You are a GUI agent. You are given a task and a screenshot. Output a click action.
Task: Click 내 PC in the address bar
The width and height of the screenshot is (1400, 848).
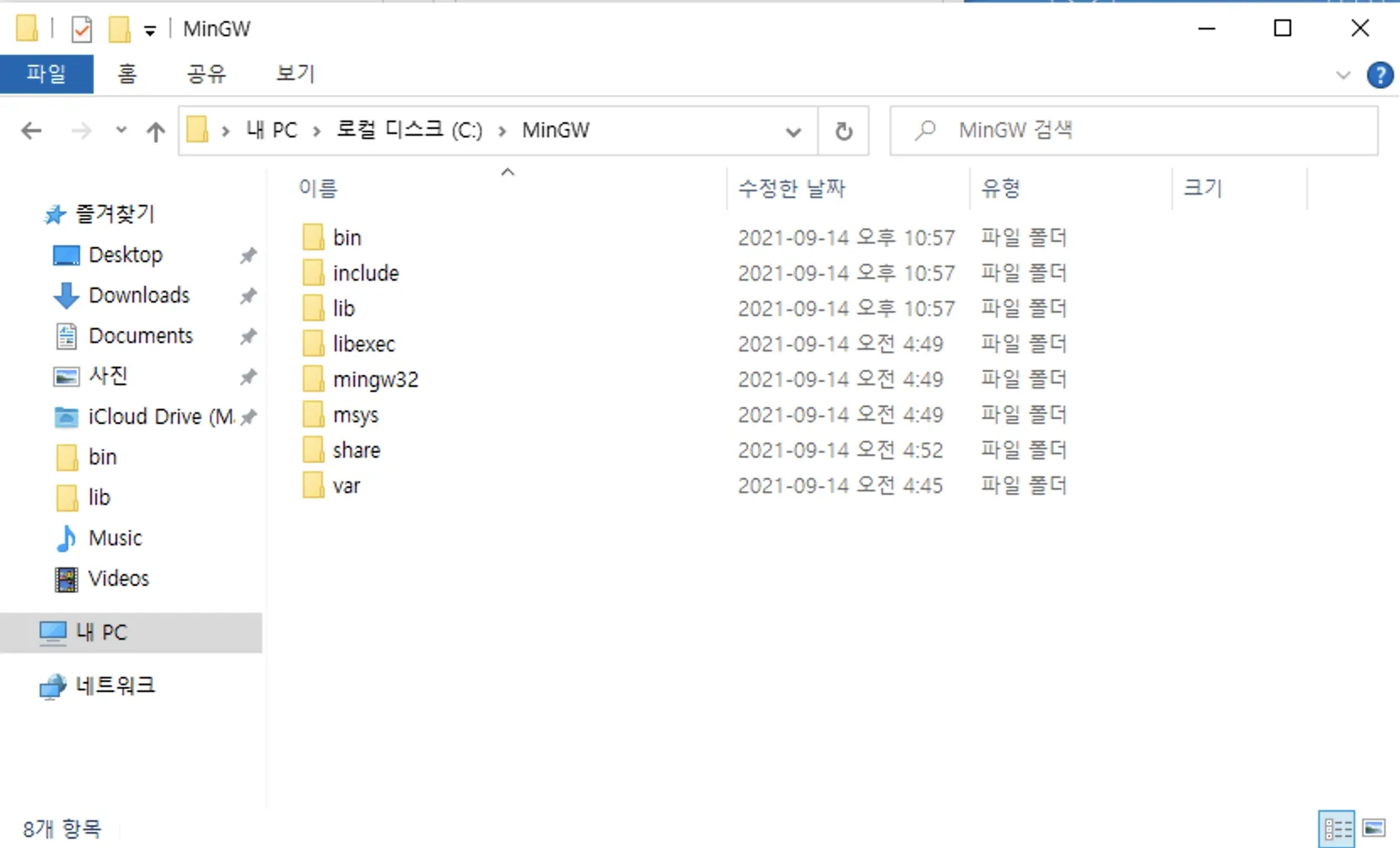pyautogui.click(x=272, y=131)
